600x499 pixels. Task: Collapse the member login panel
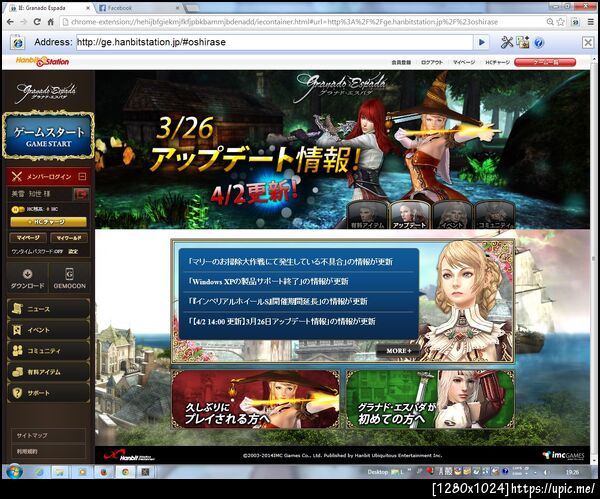[x=82, y=176]
